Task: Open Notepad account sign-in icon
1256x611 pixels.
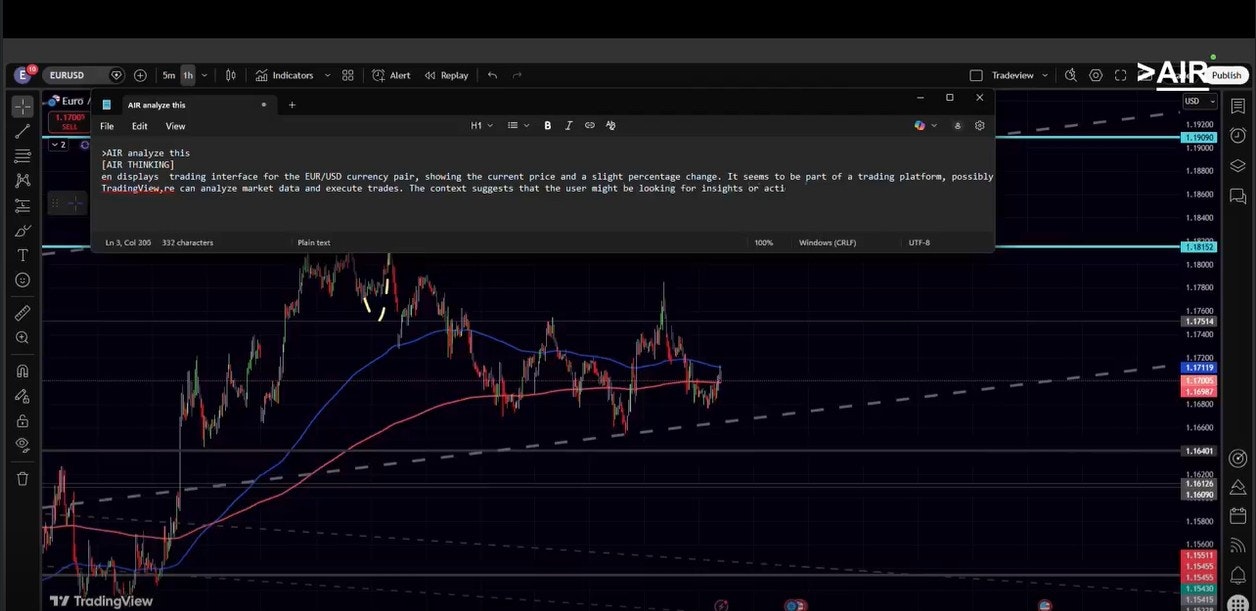Action: click(x=958, y=126)
